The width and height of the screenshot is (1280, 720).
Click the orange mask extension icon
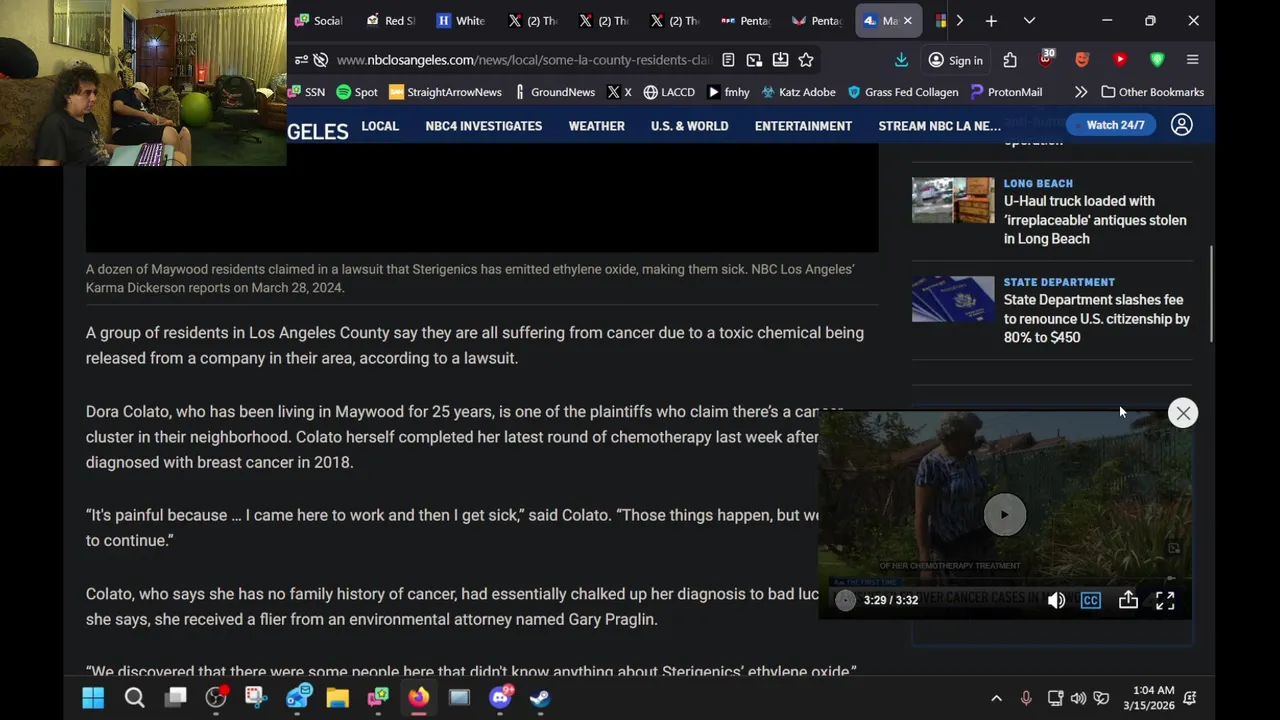pyautogui.click(x=1082, y=60)
